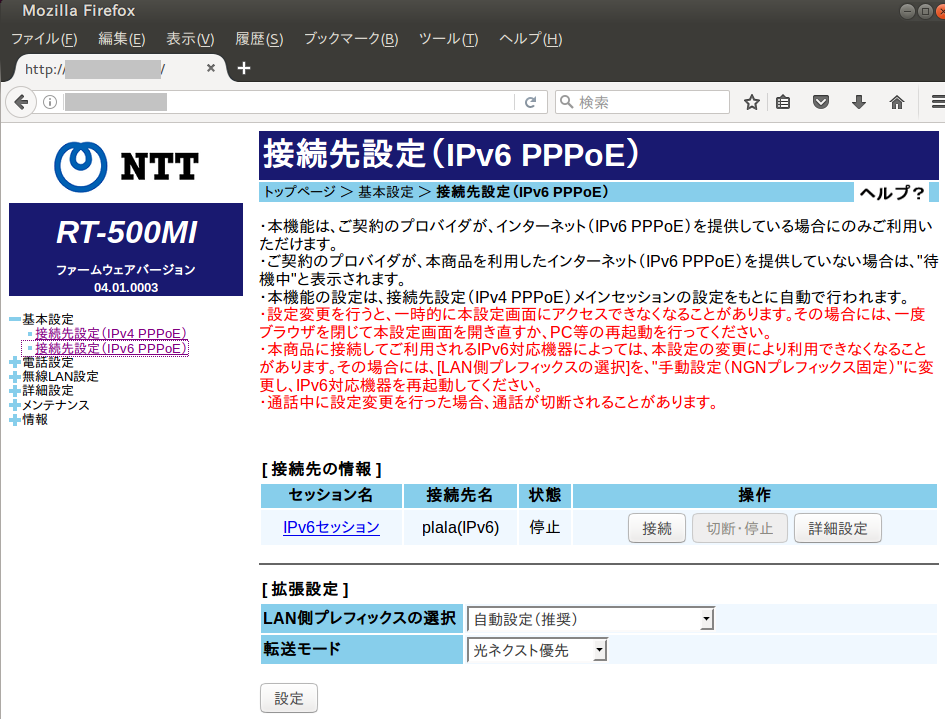945x719 pixels.
Task: Expand the 詳細設定 tree section
Action: pos(15,391)
